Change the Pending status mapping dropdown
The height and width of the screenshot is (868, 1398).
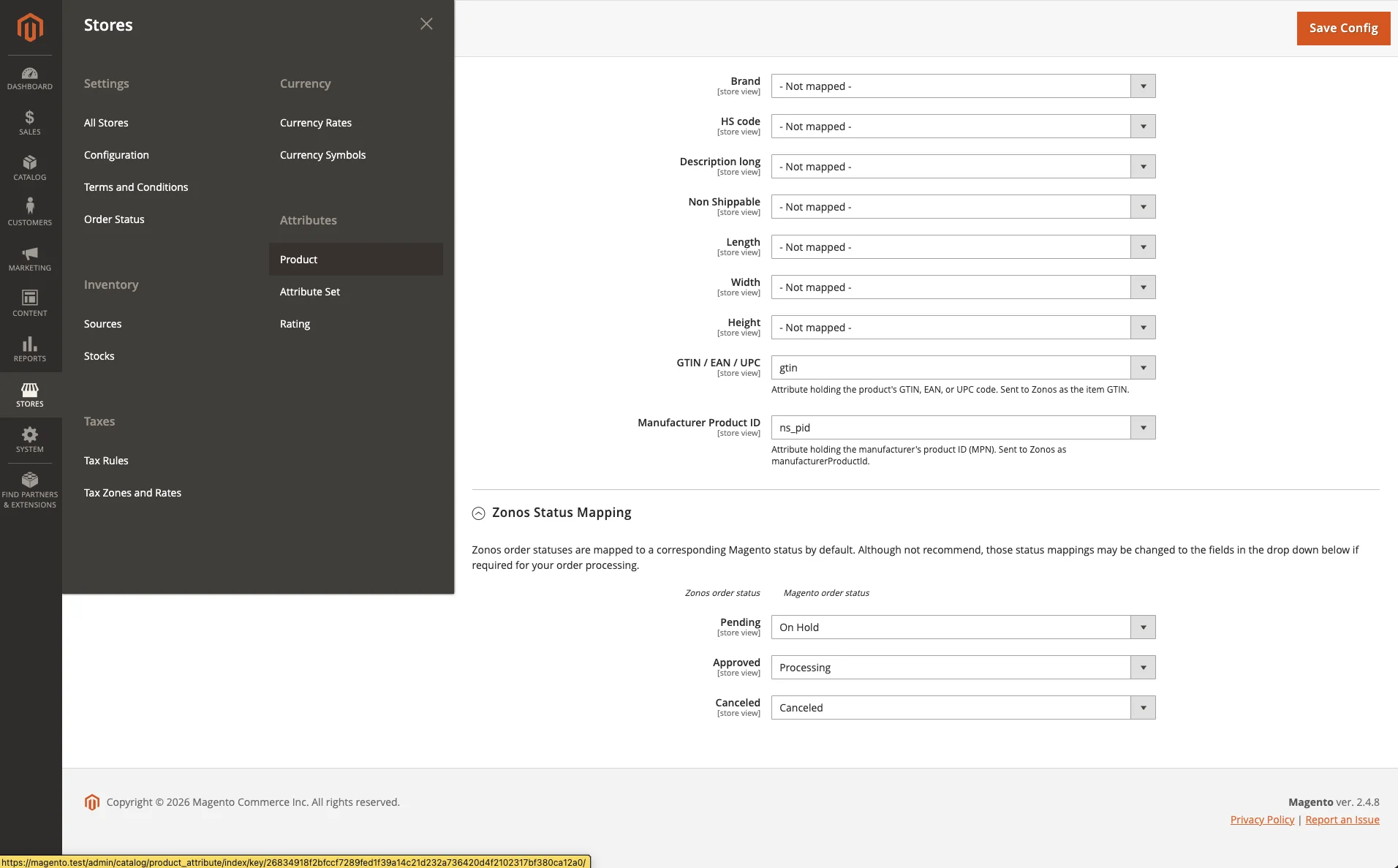click(x=963, y=627)
